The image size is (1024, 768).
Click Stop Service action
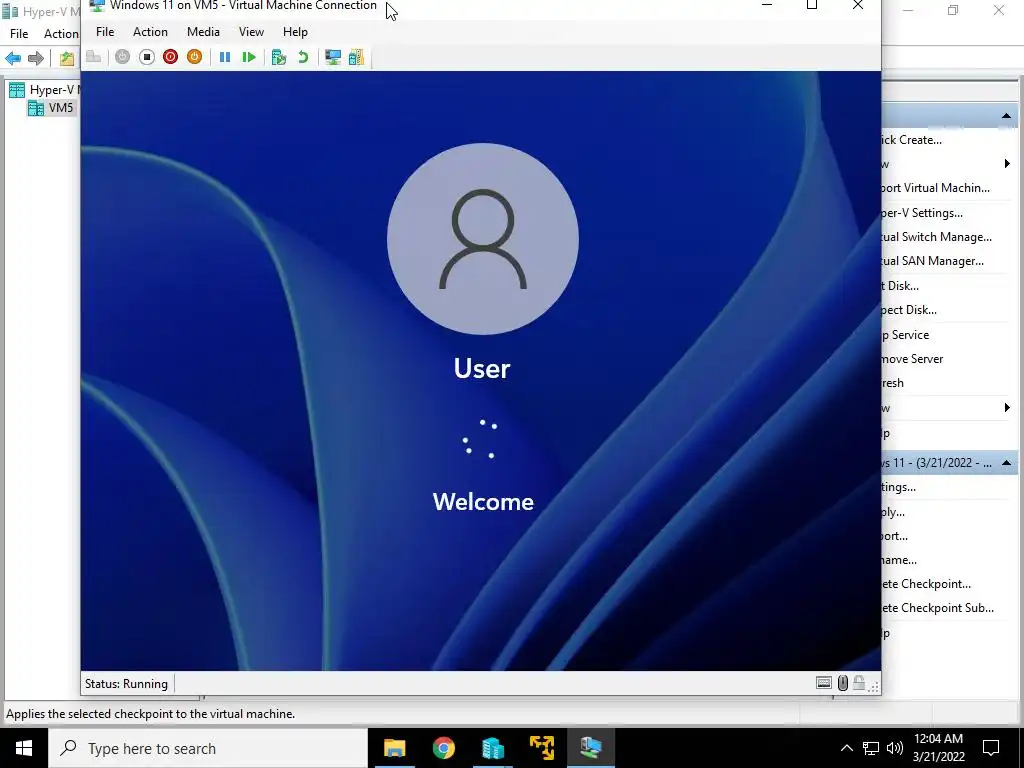(905, 335)
